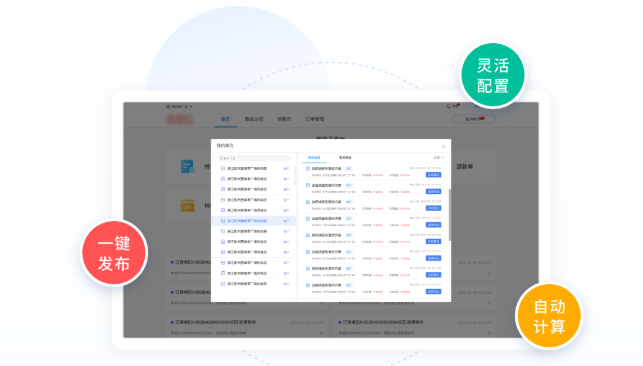This screenshot has width=643, height=366.
Task: Click the blue document icon on the workbench card
Action: 187,166
